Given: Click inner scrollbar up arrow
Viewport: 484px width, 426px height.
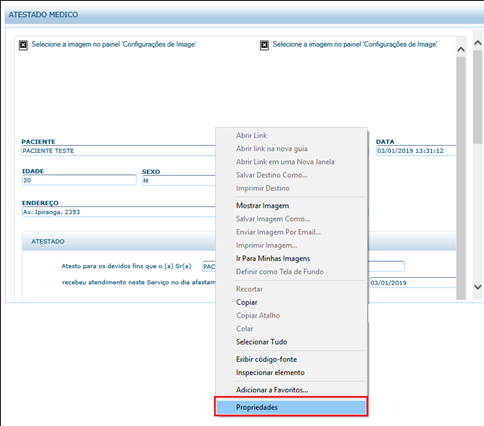Looking at the screenshot, I should point(461,49).
